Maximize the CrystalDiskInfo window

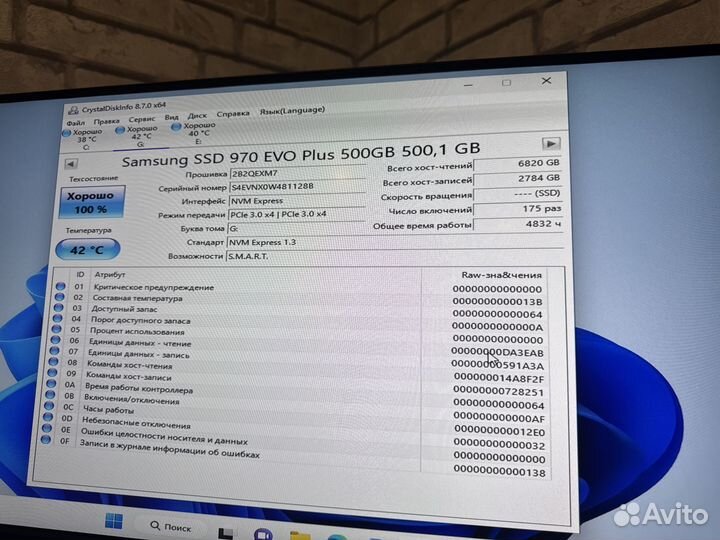point(506,83)
